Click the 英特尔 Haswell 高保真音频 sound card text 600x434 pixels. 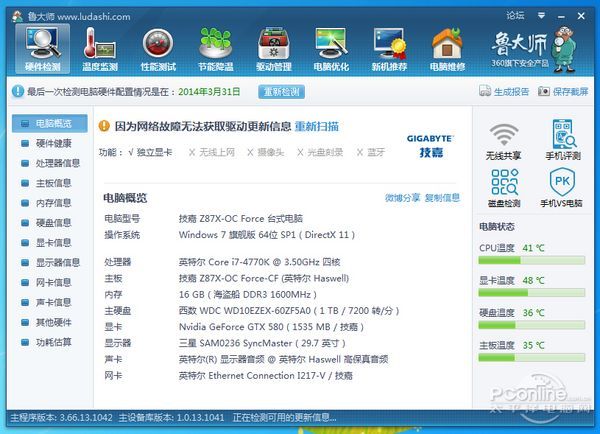[x=283, y=359]
